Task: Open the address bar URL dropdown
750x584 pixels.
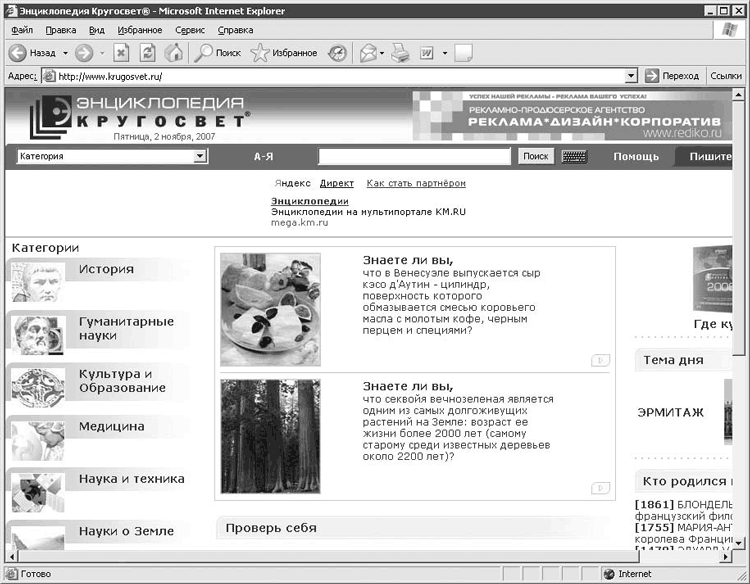Action: [x=631, y=76]
